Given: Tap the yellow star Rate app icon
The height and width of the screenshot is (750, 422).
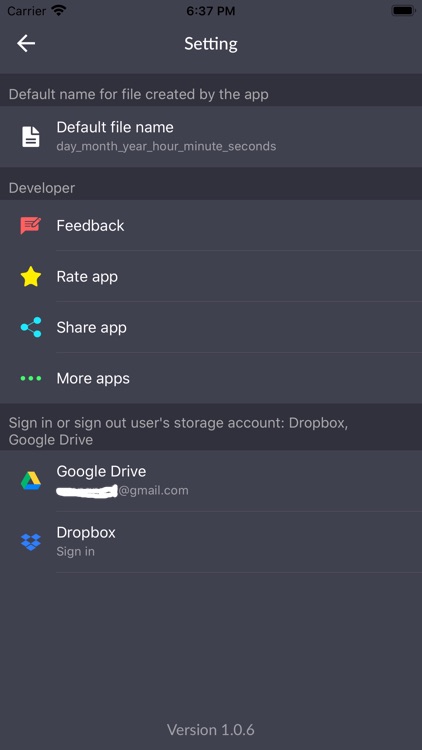Looking at the screenshot, I should [31, 276].
